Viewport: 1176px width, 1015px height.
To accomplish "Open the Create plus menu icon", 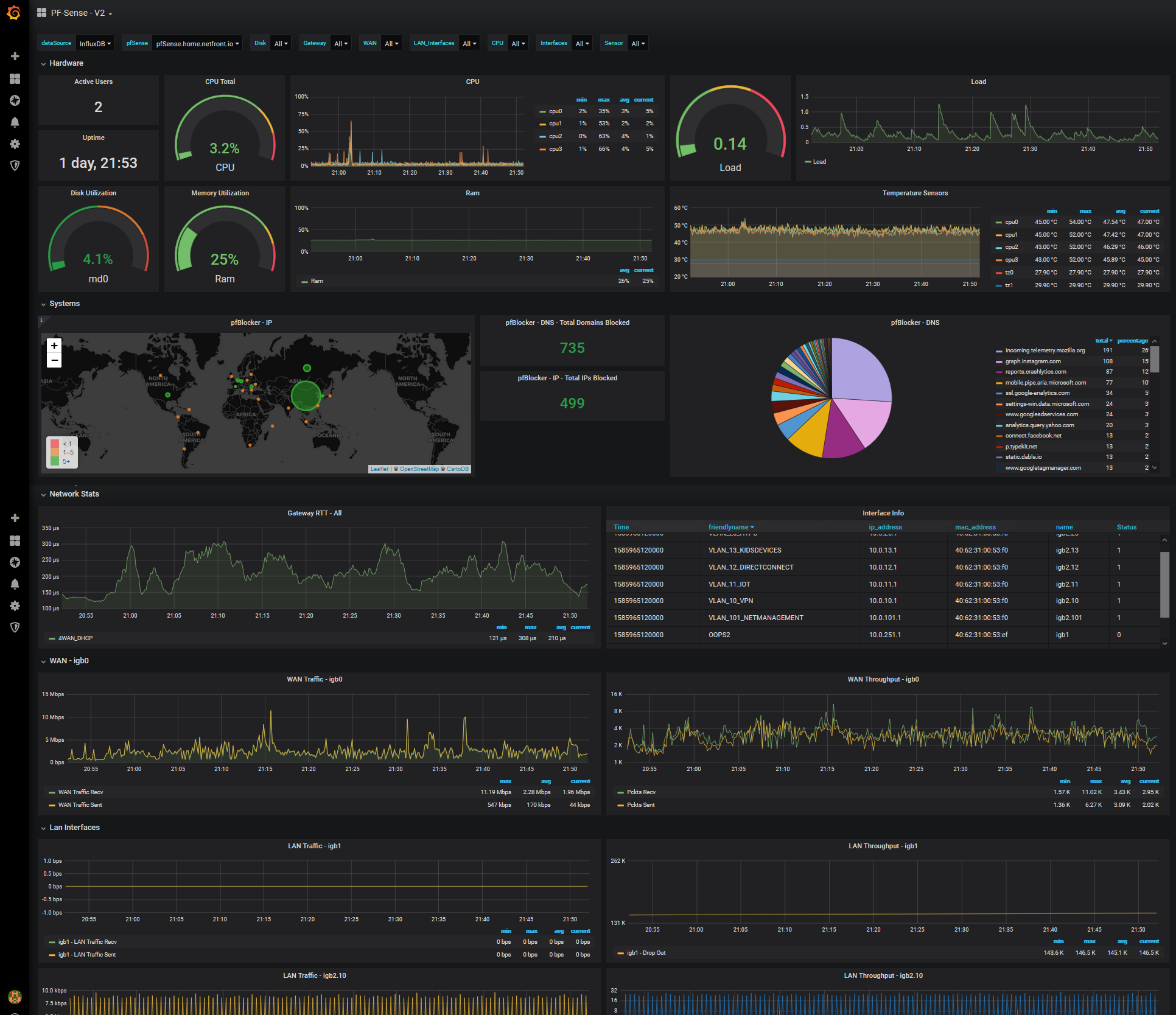I will [15, 56].
